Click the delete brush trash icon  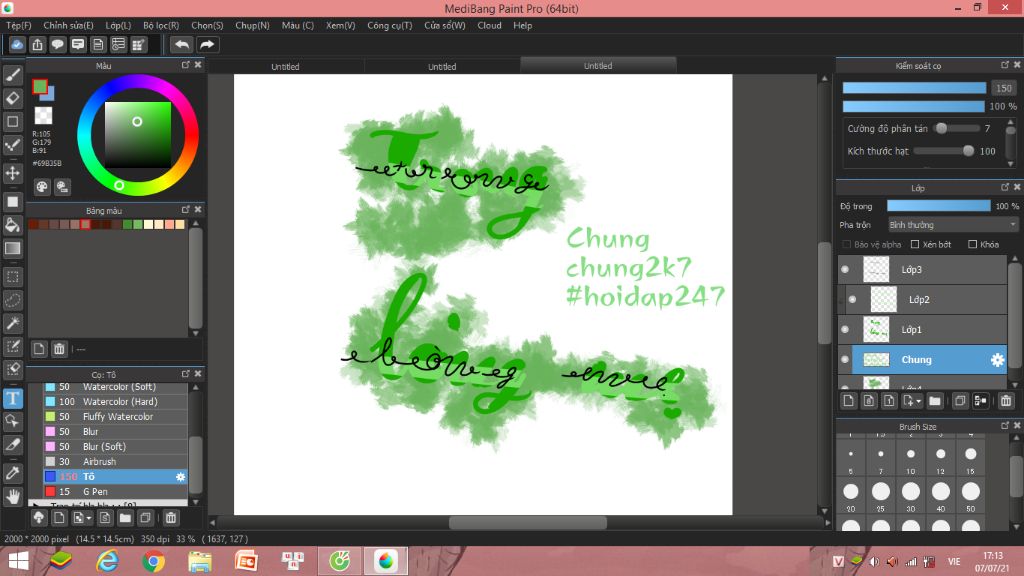(171, 518)
